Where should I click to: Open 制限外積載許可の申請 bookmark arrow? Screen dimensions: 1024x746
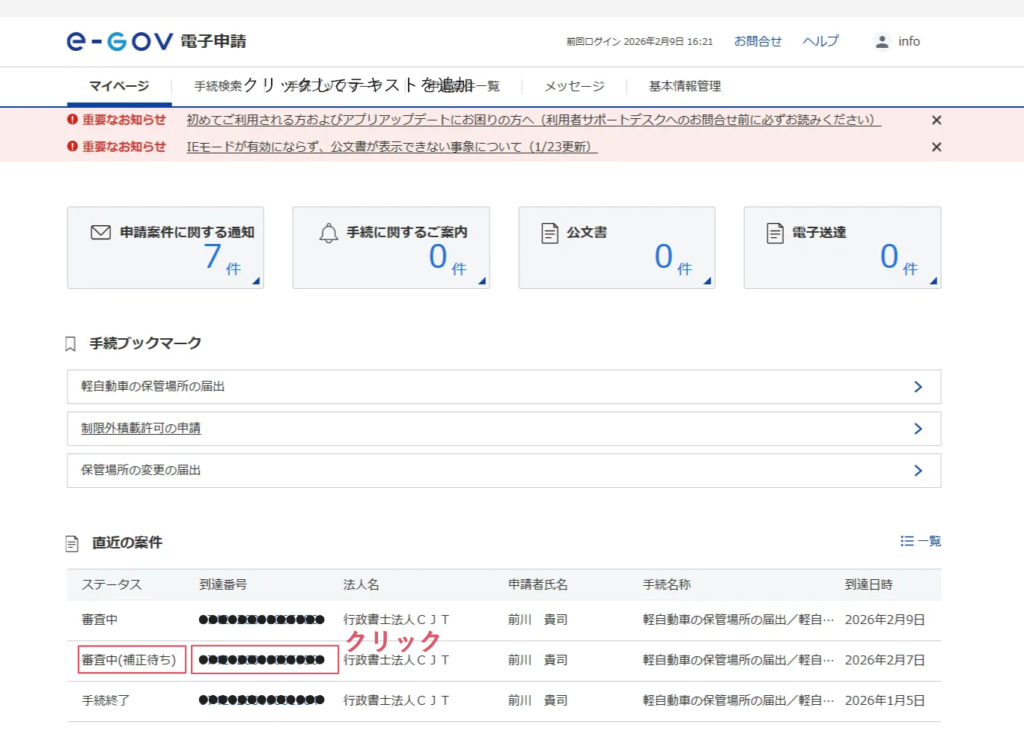pyautogui.click(x=917, y=429)
